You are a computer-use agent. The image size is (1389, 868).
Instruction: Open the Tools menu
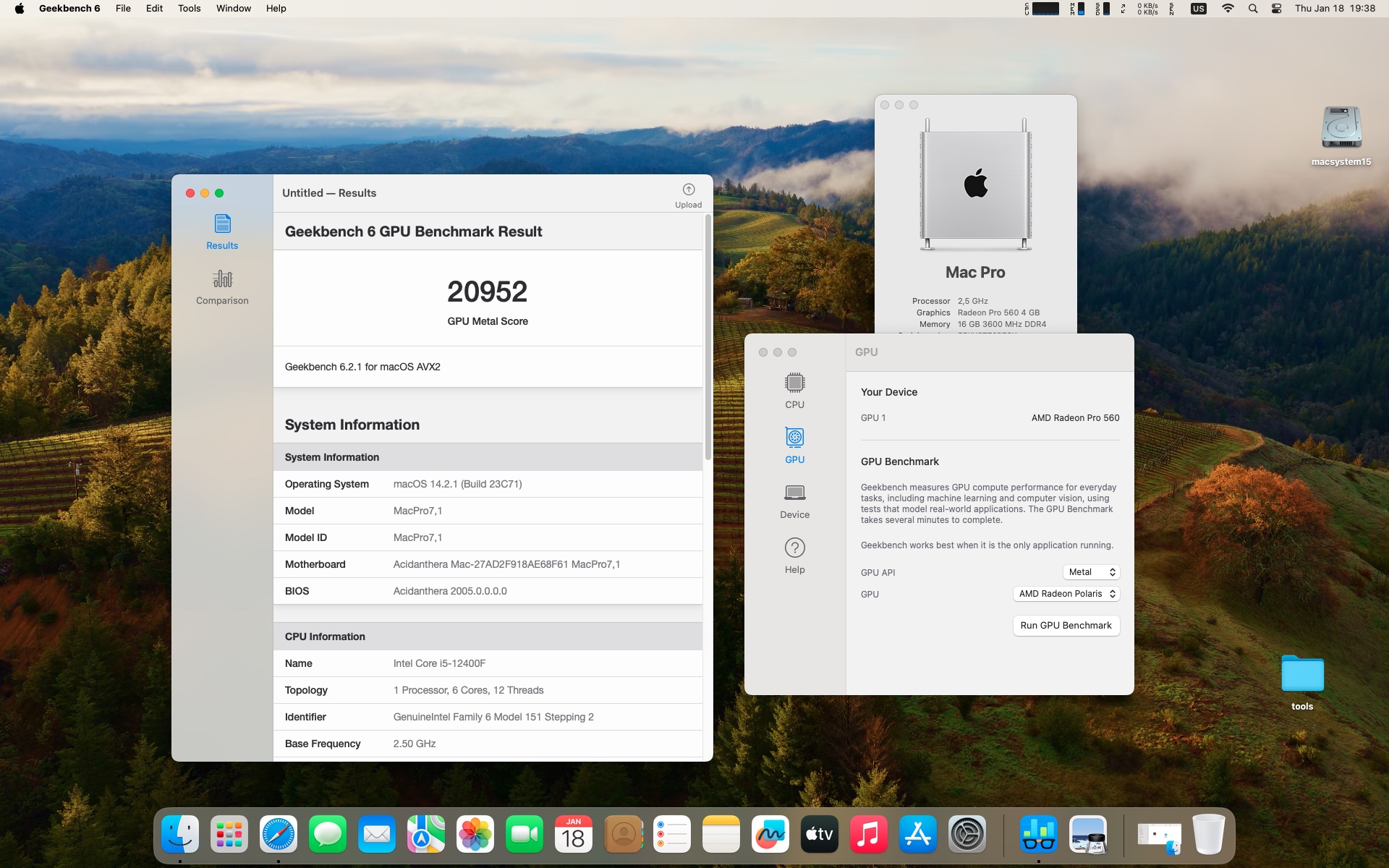189,9
